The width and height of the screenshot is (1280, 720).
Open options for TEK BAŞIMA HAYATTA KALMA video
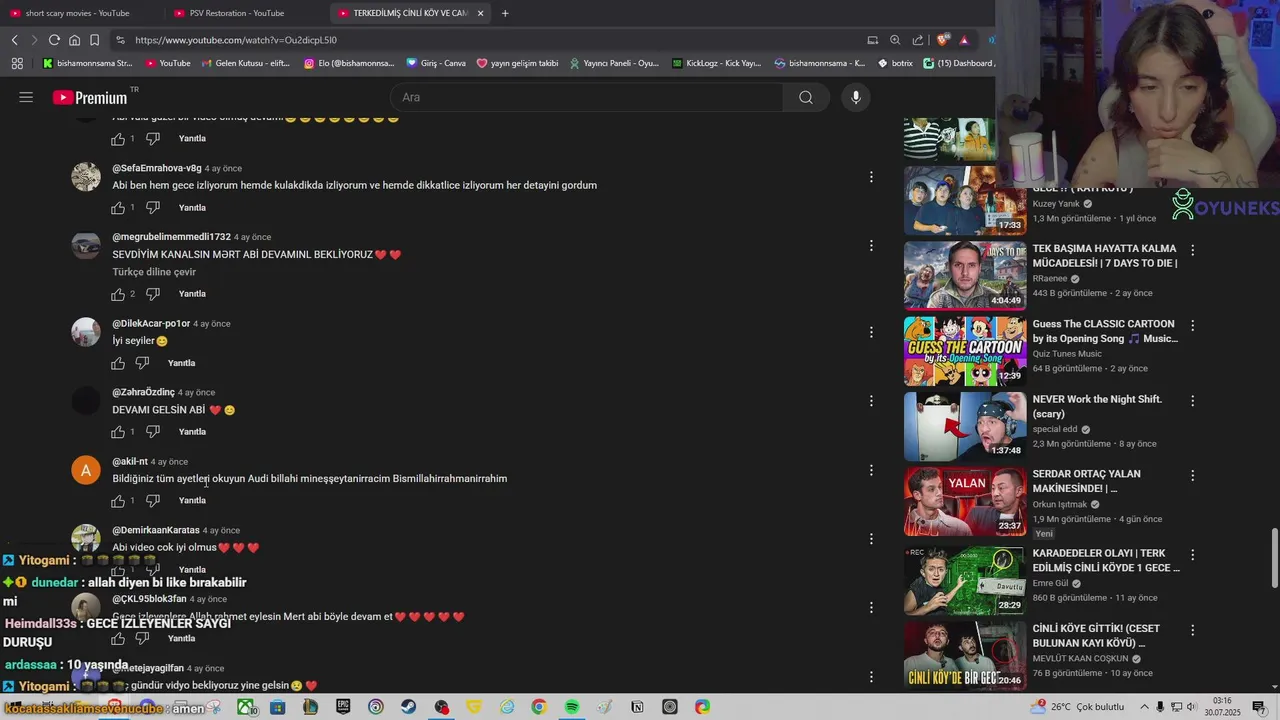click(1192, 250)
